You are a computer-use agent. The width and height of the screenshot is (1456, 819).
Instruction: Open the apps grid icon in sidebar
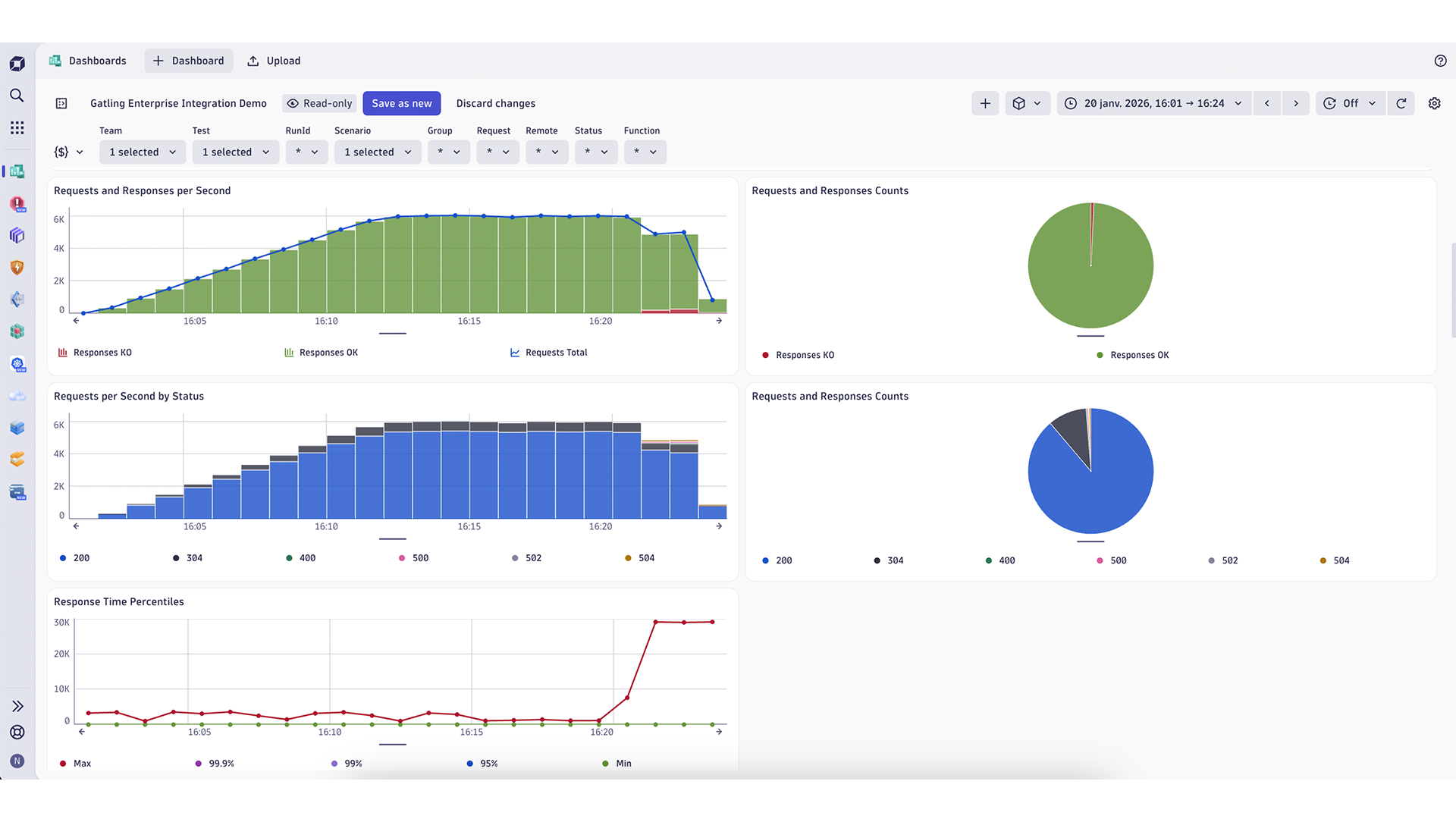(x=17, y=127)
